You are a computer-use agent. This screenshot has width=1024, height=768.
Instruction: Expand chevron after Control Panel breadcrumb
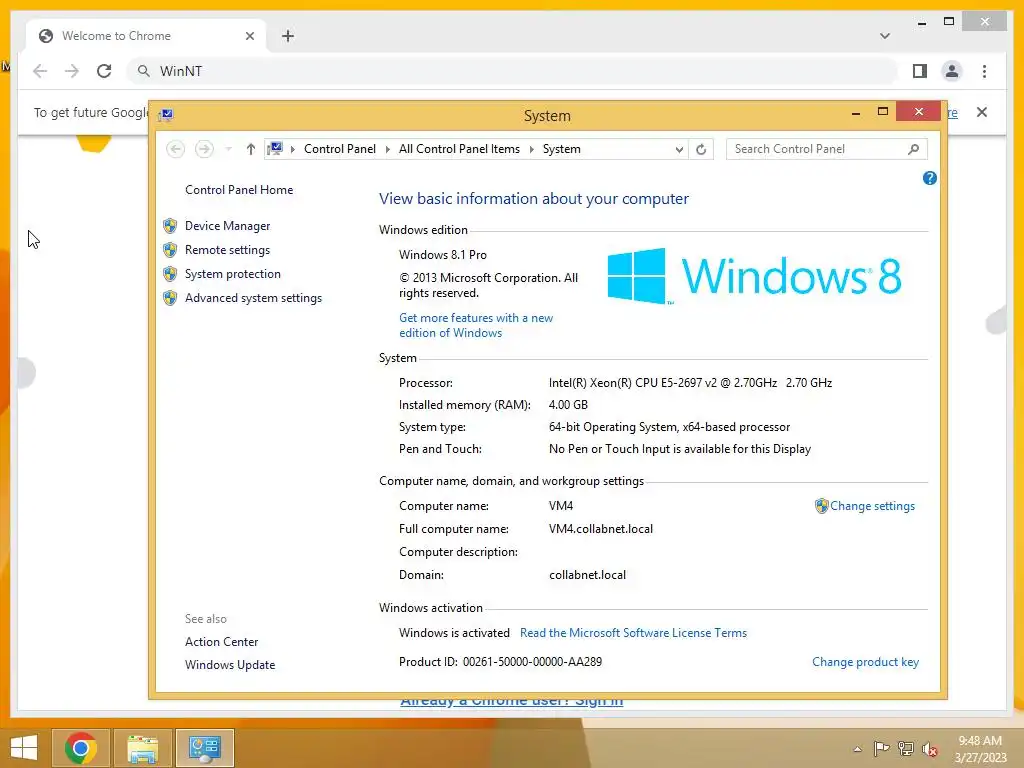[387, 150]
